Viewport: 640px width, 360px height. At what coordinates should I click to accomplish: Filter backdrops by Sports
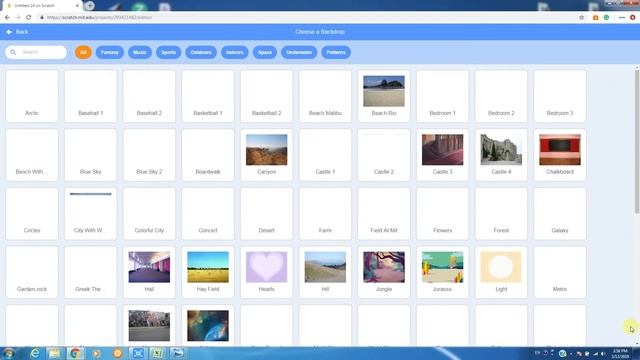tap(168, 52)
